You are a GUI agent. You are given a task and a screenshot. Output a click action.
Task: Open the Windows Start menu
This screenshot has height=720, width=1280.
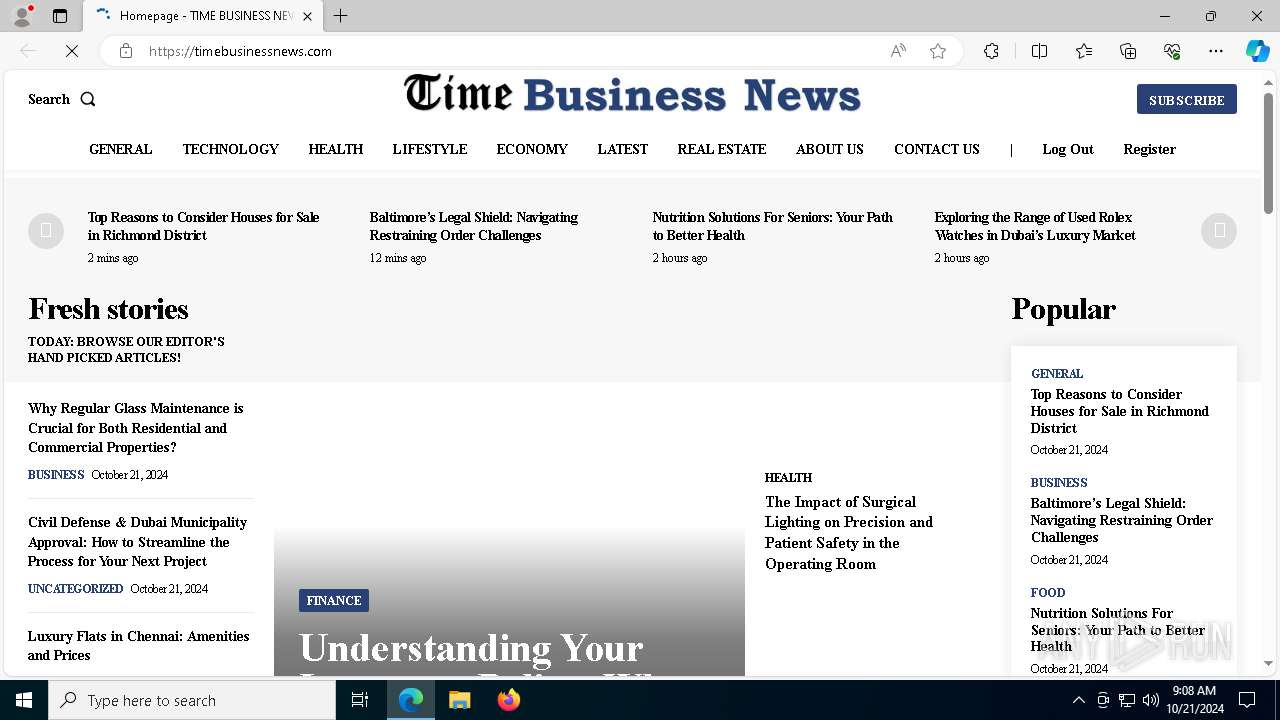(x=24, y=700)
